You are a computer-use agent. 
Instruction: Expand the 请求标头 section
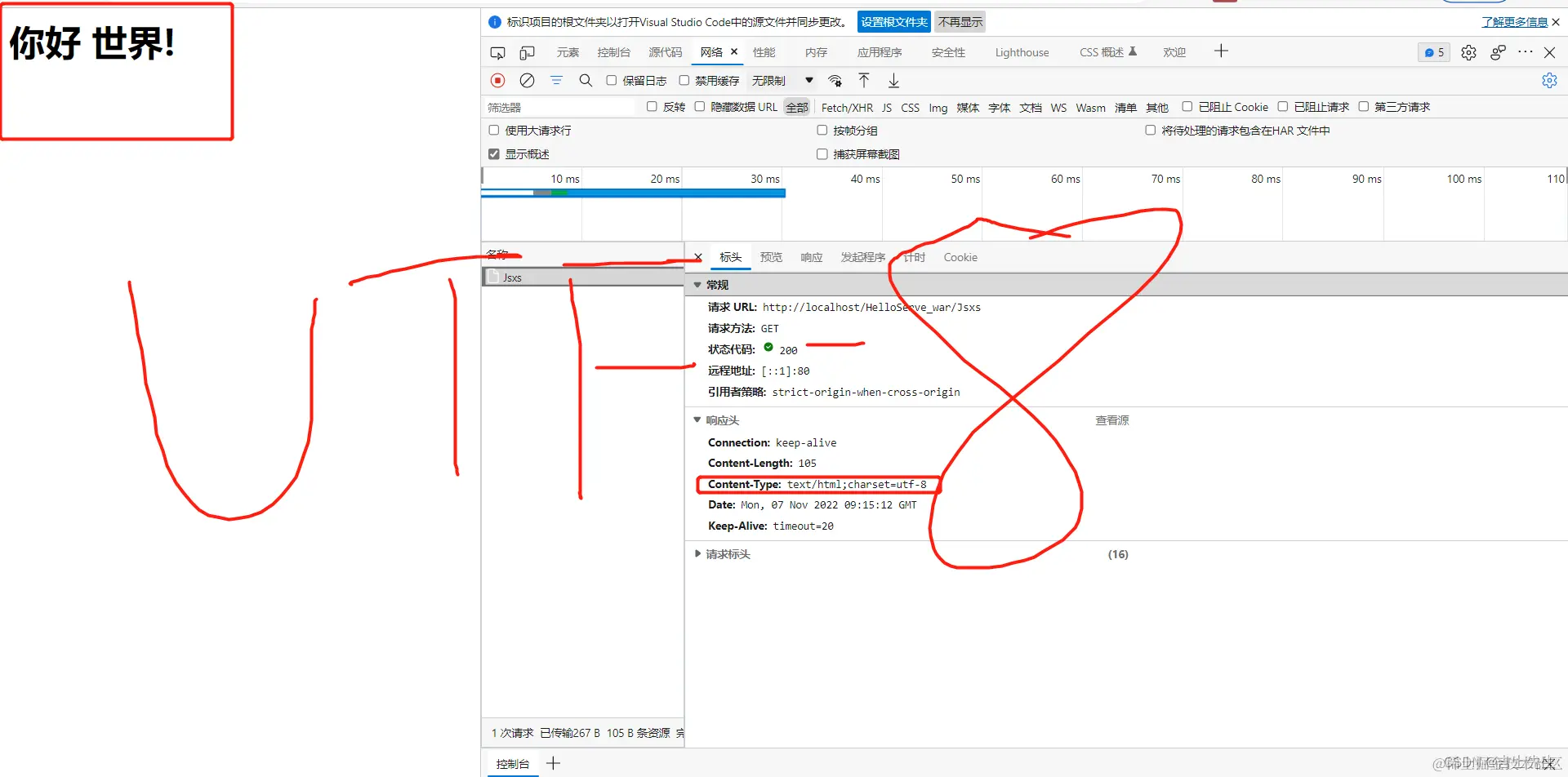(x=697, y=554)
